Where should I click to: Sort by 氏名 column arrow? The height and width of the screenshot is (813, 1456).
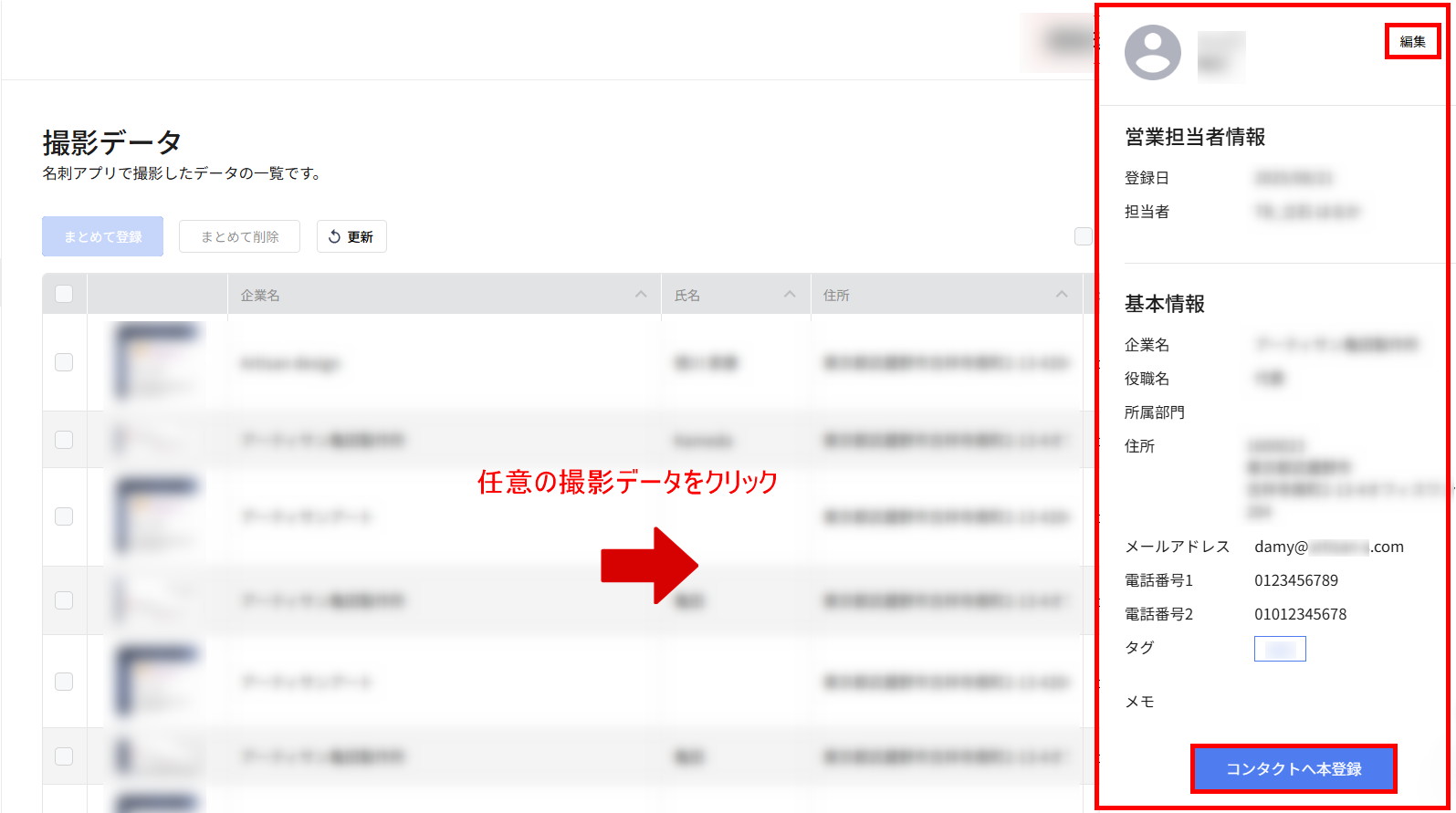(790, 295)
